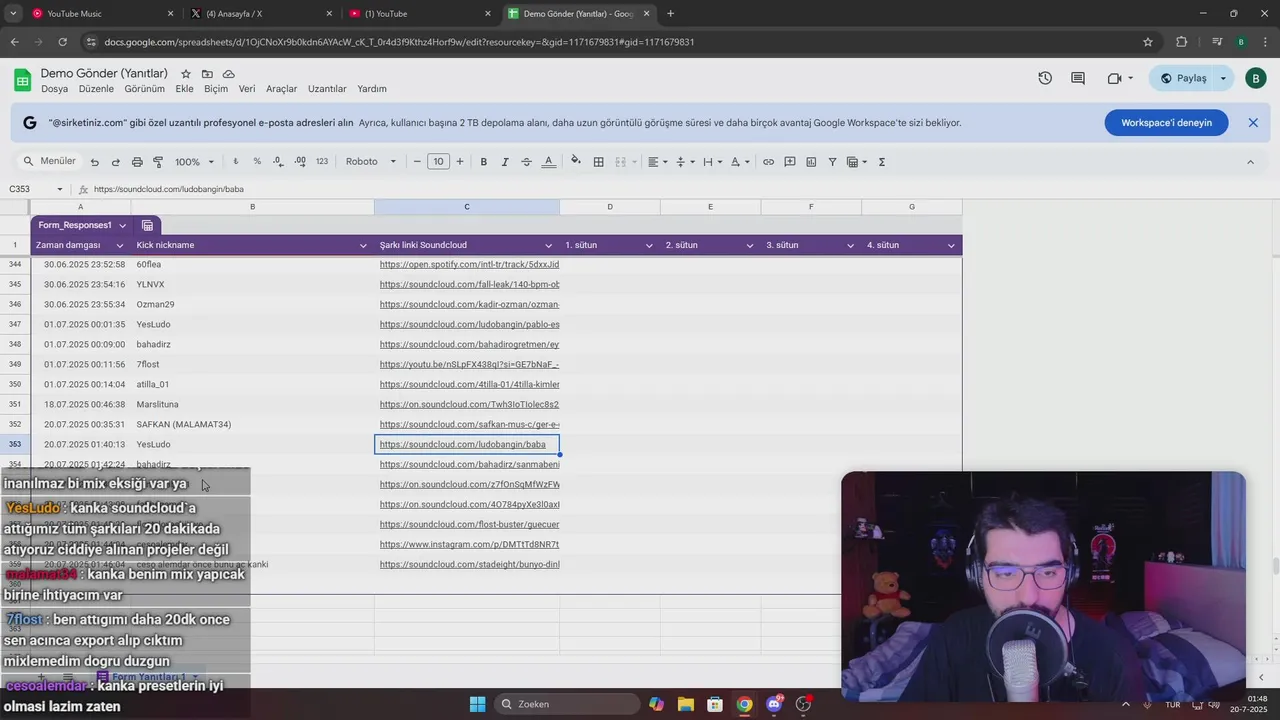Select the Paint format tool
This screenshot has width=1280, height=720.
tap(158, 162)
